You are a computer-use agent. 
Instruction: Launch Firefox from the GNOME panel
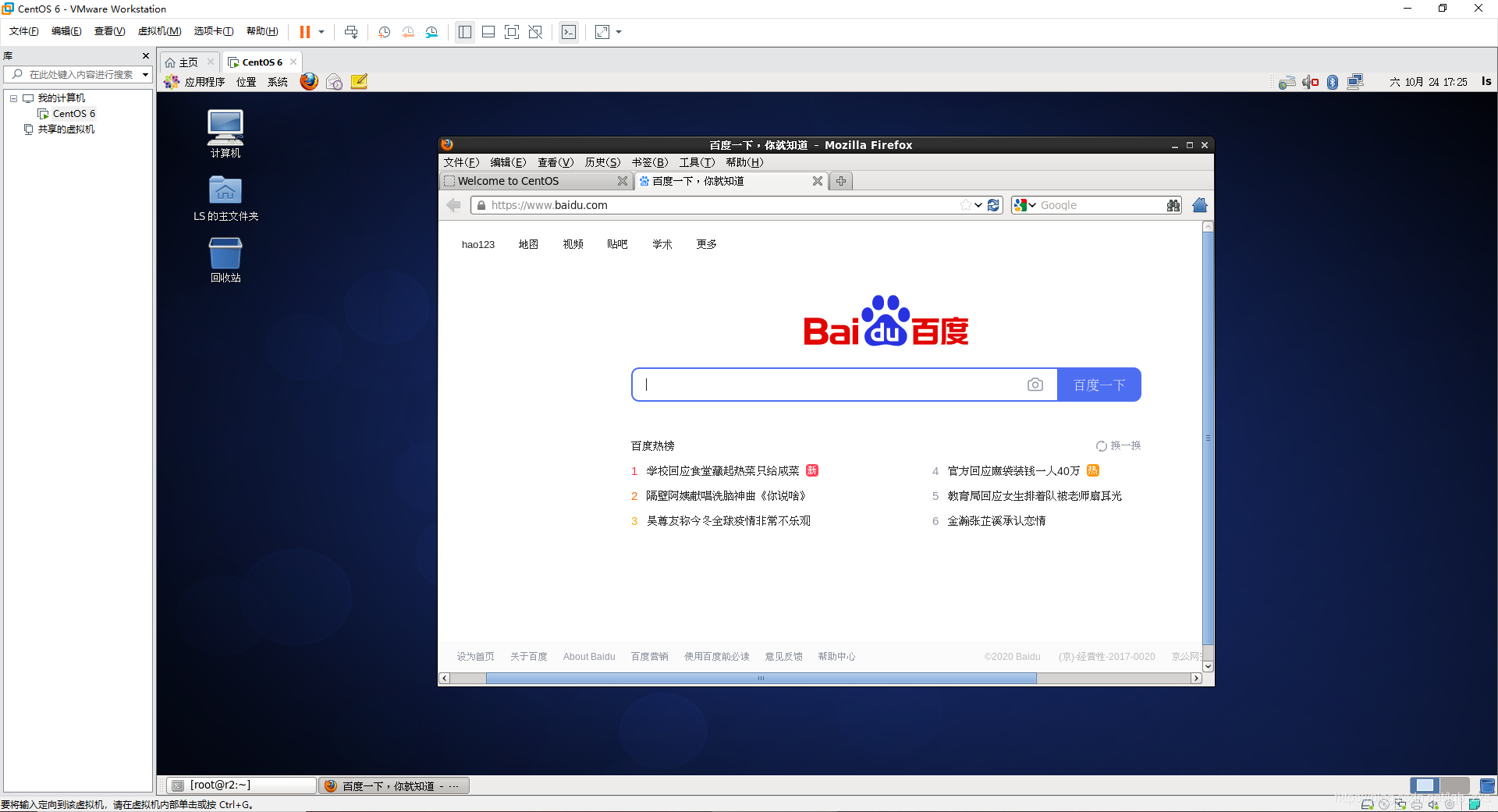point(309,81)
